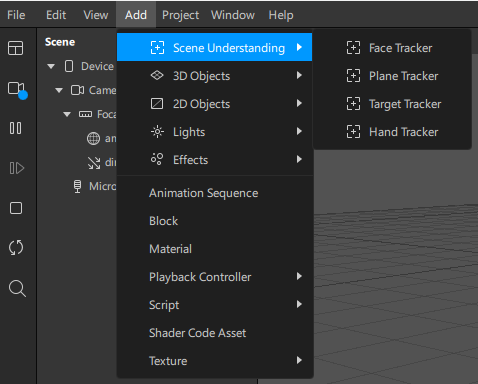
Task: Open the File menu
Action: [x=16, y=15]
